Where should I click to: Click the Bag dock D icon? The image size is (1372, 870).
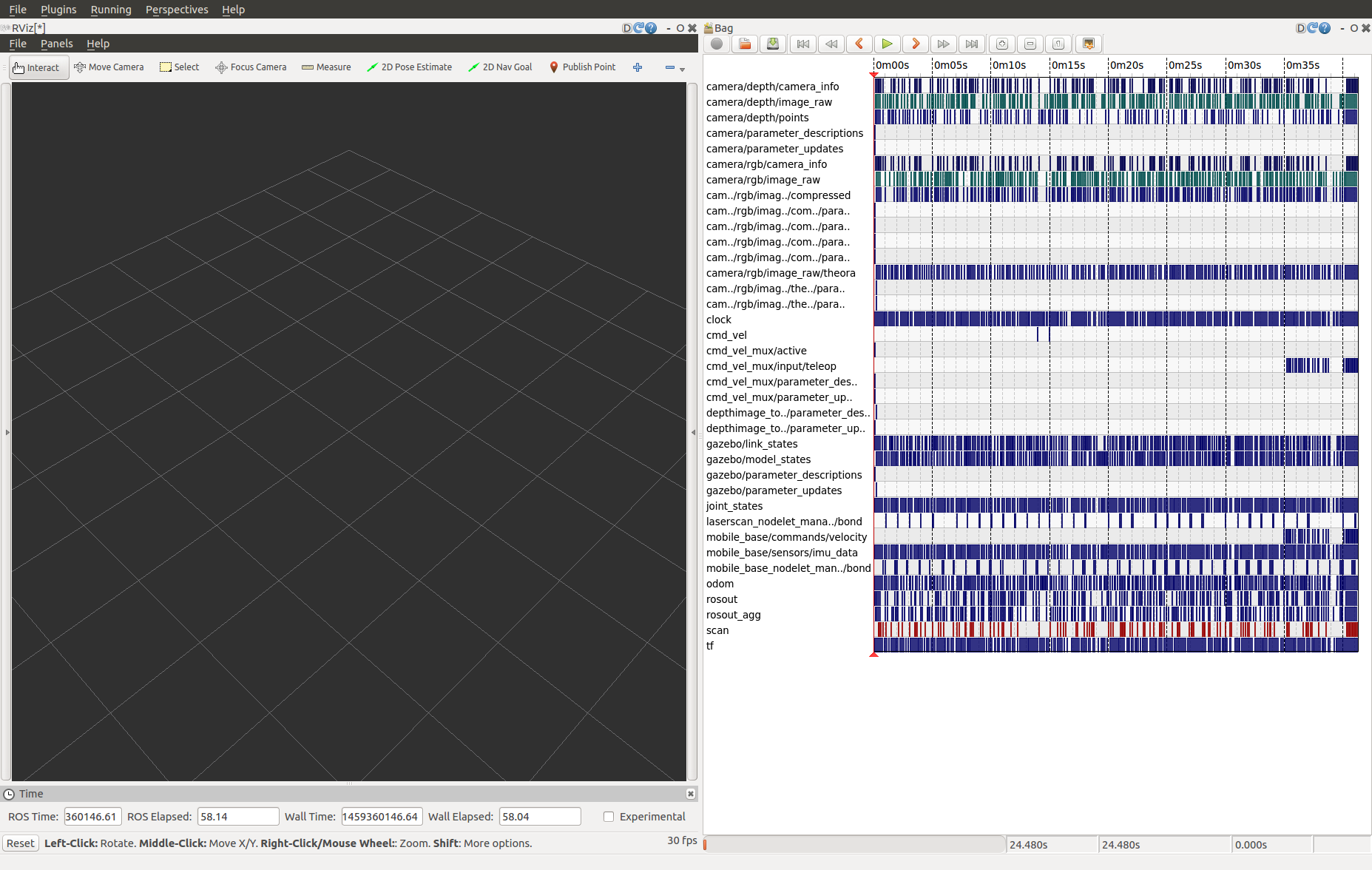coord(1301,28)
